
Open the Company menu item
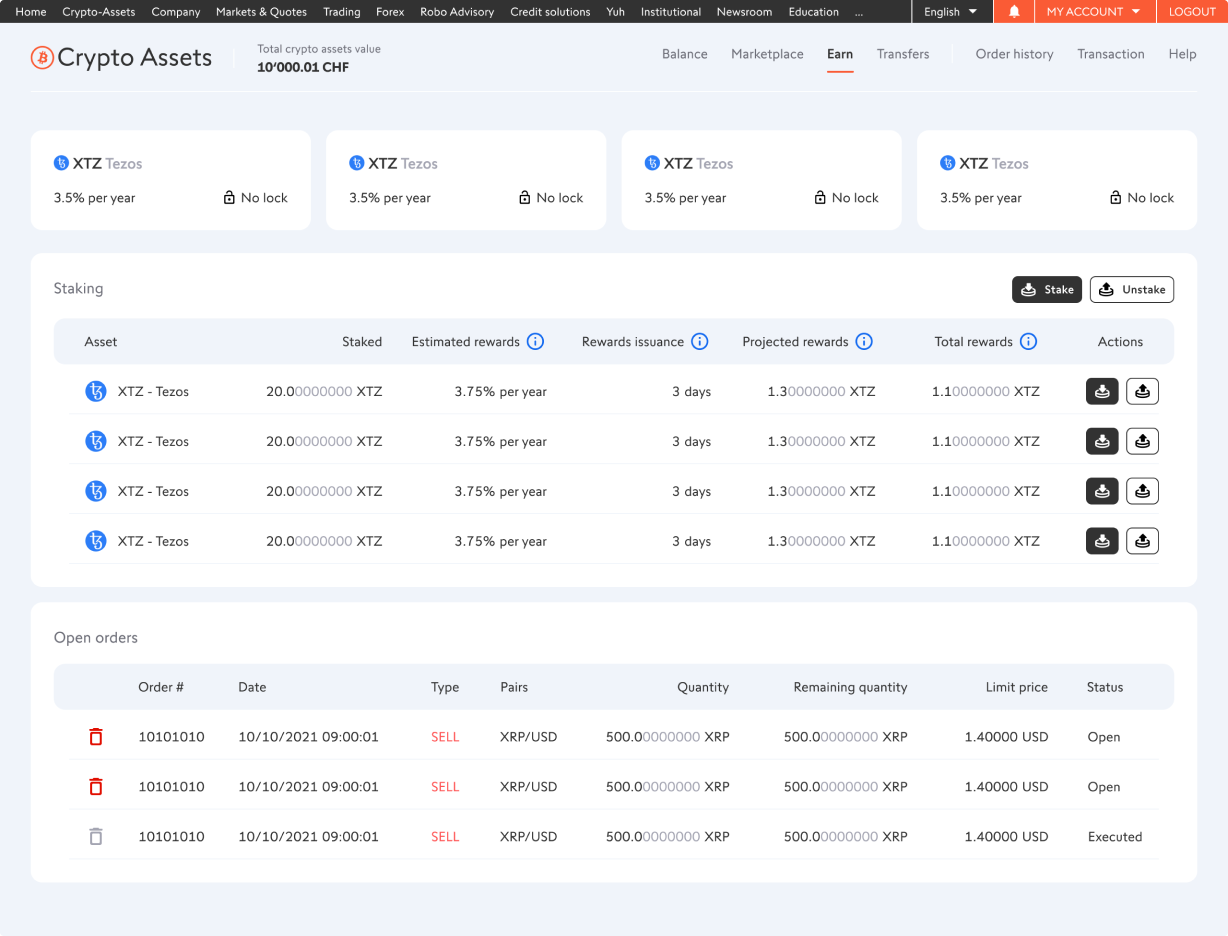176,12
